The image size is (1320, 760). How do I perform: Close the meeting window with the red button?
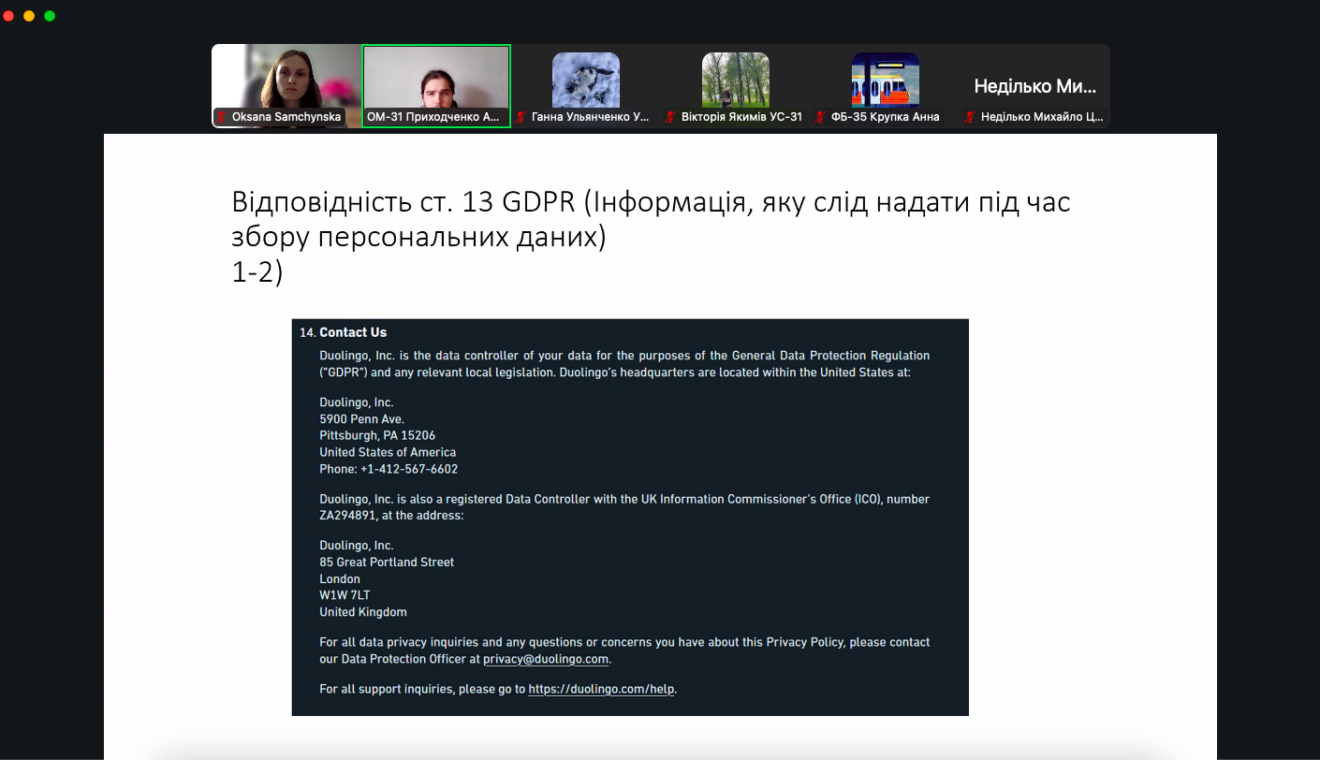pos(9,16)
